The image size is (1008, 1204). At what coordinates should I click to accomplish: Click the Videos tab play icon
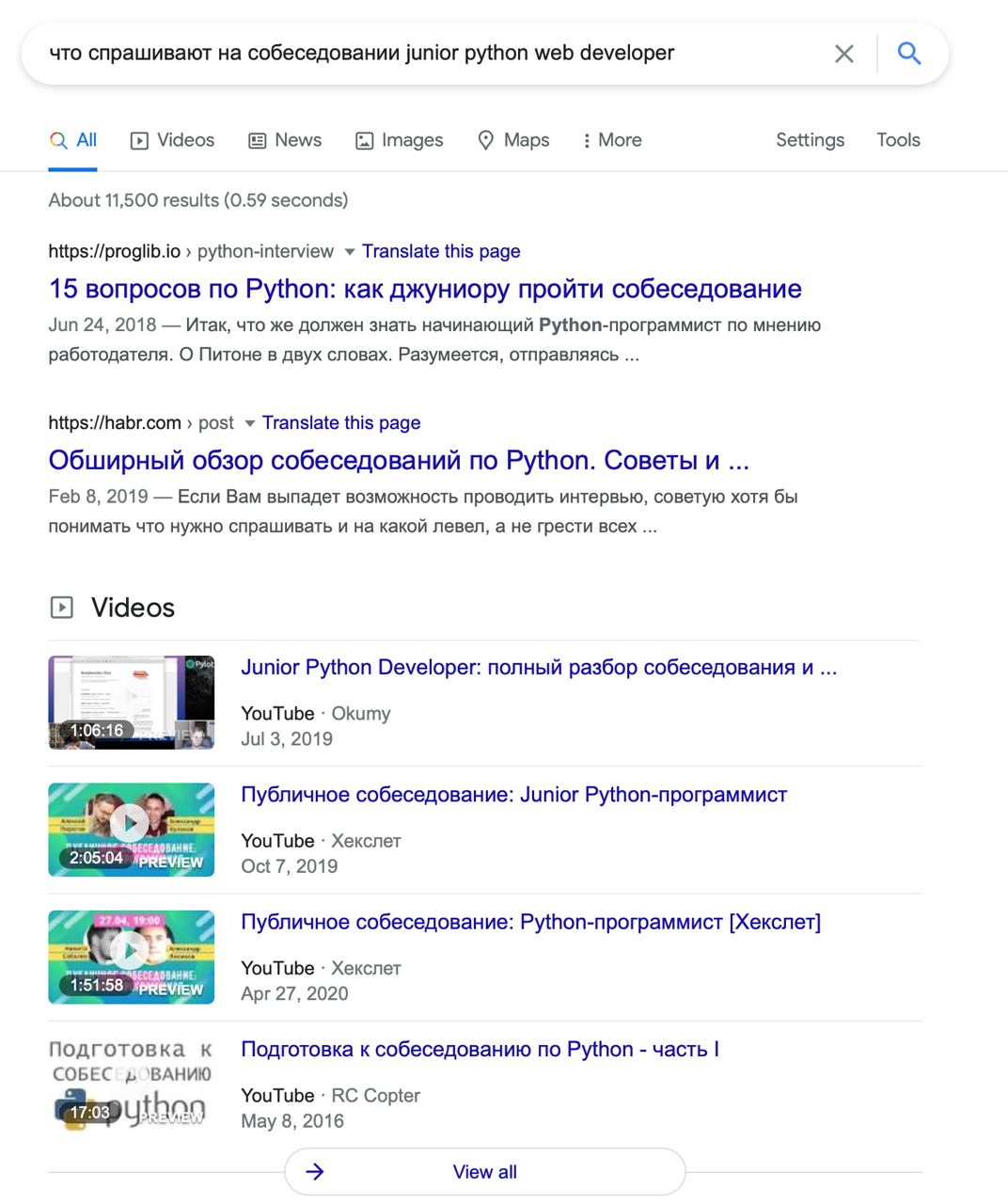click(x=139, y=141)
